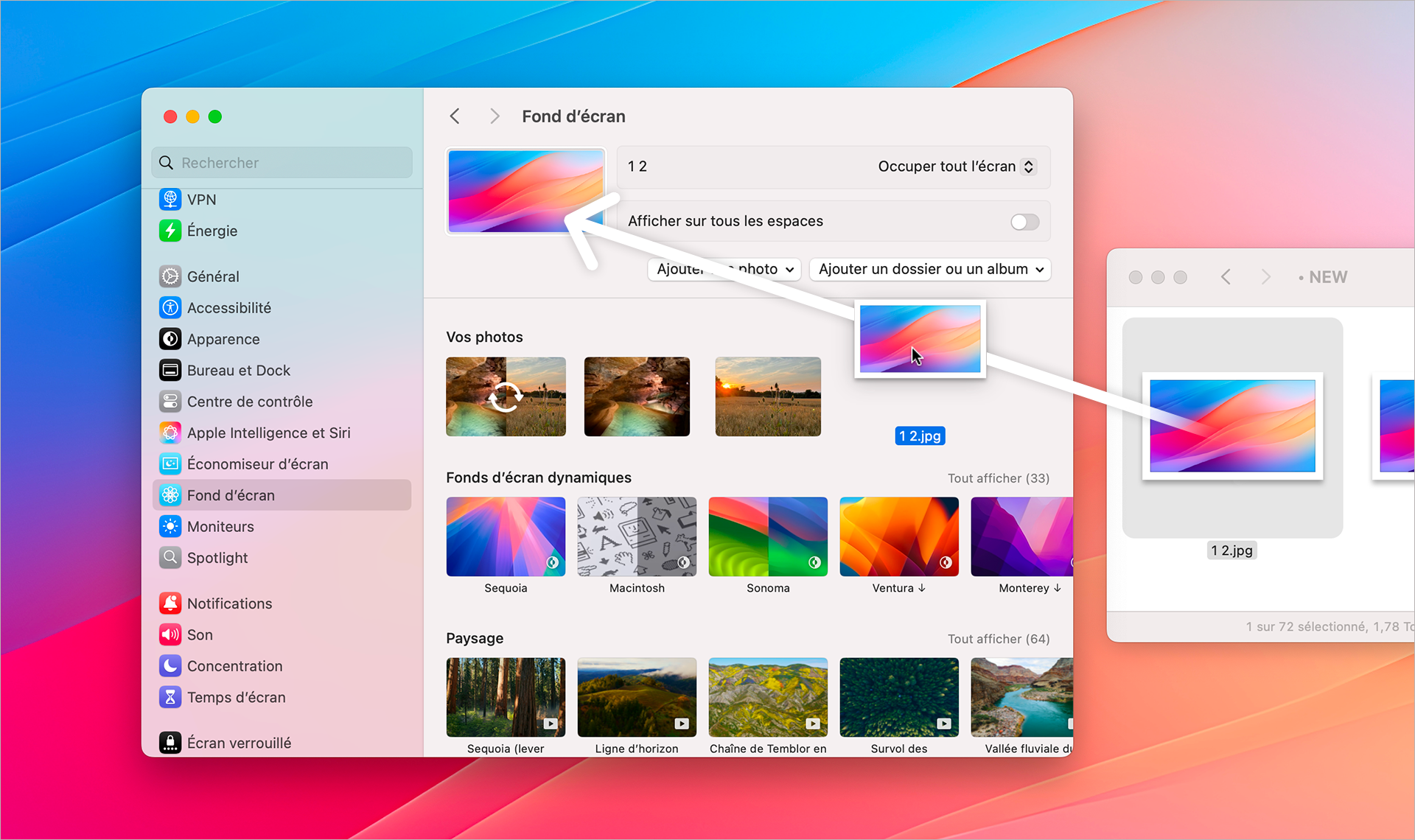Open the Spotlight settings icon

pos(170,558)
